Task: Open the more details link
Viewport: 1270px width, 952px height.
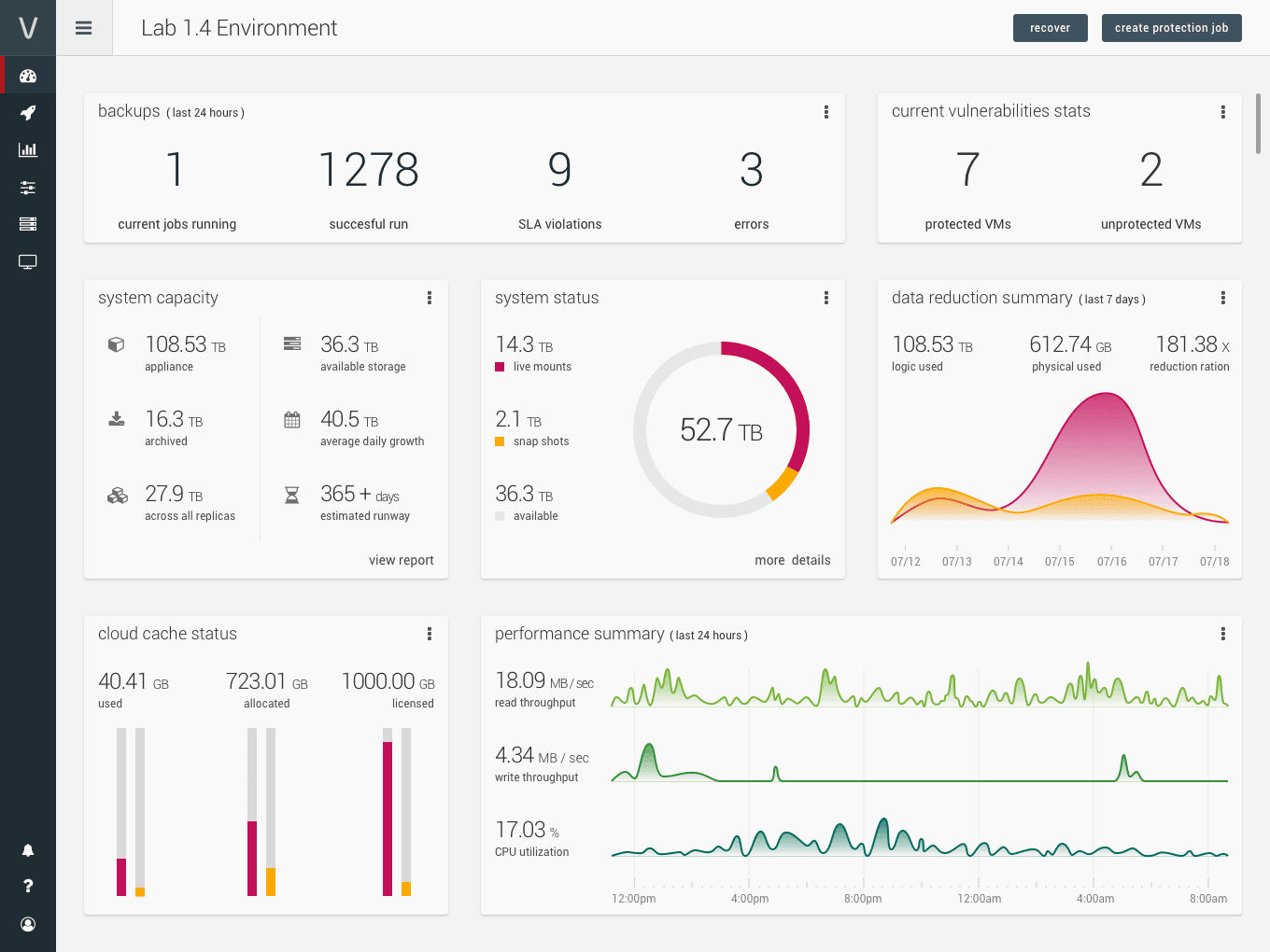Action: 793,560
